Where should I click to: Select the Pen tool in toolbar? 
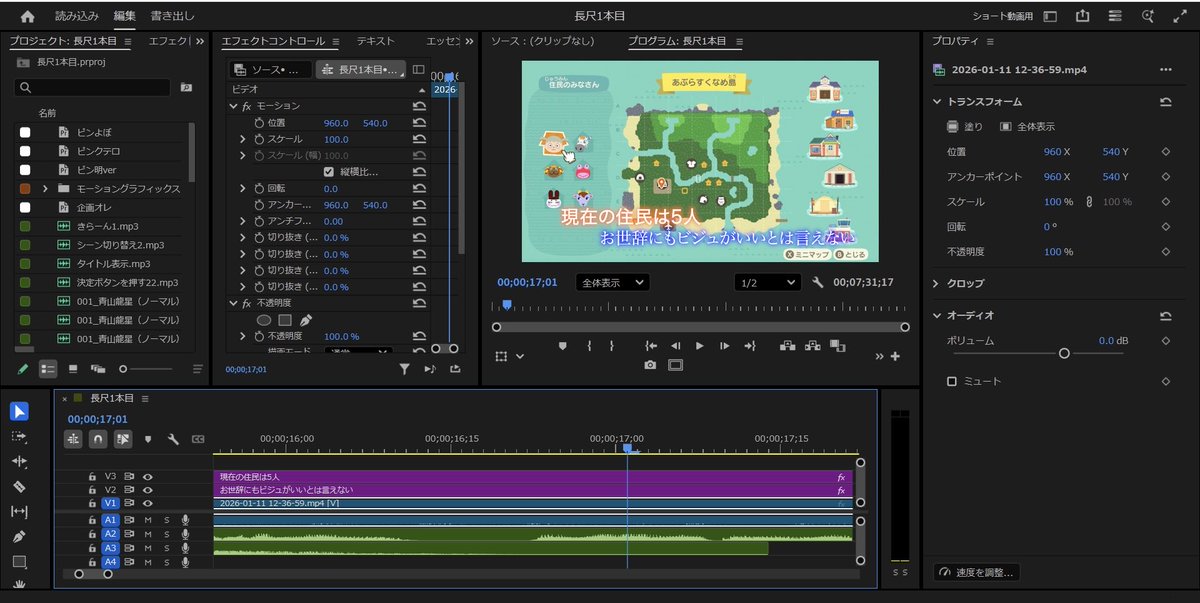[19, 537]
